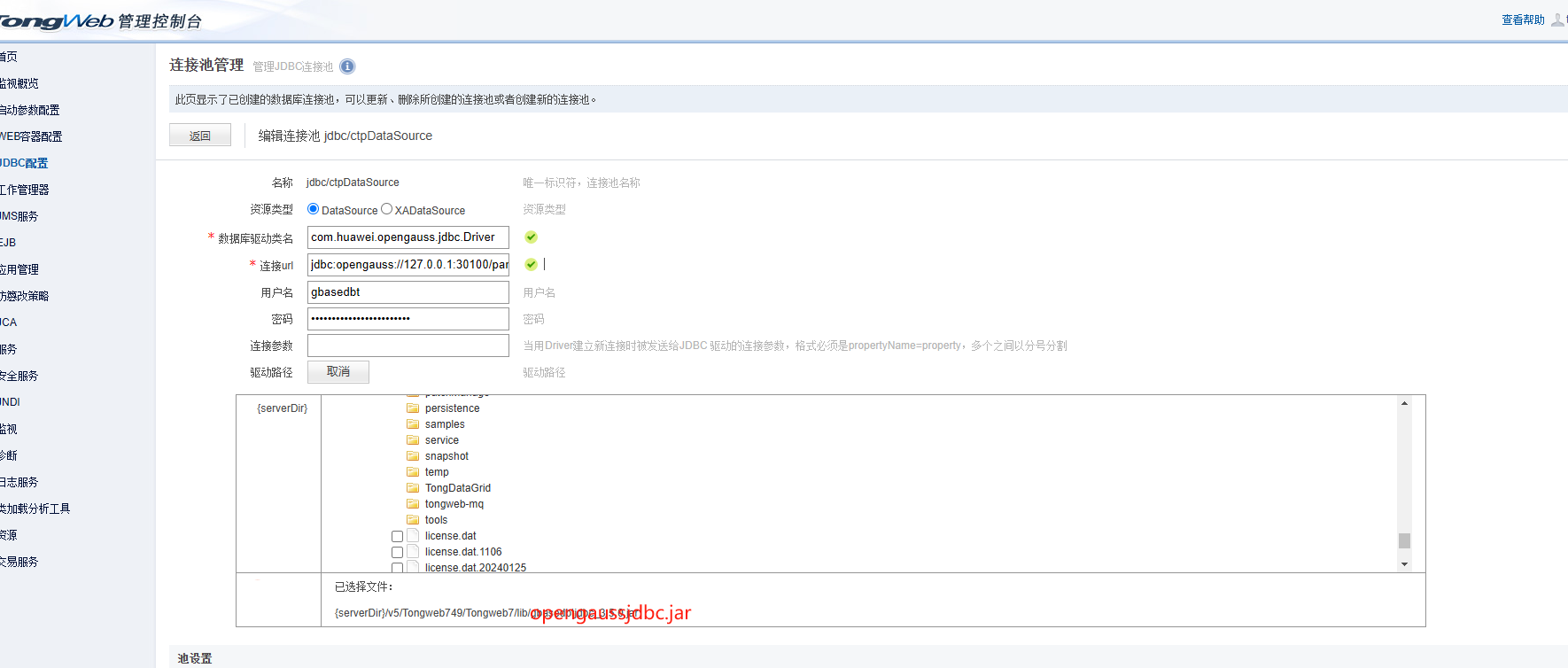Focus the 连接url input field
Image resolution: width=1568 pixels, height=668 pixels.
coord(408,264)
